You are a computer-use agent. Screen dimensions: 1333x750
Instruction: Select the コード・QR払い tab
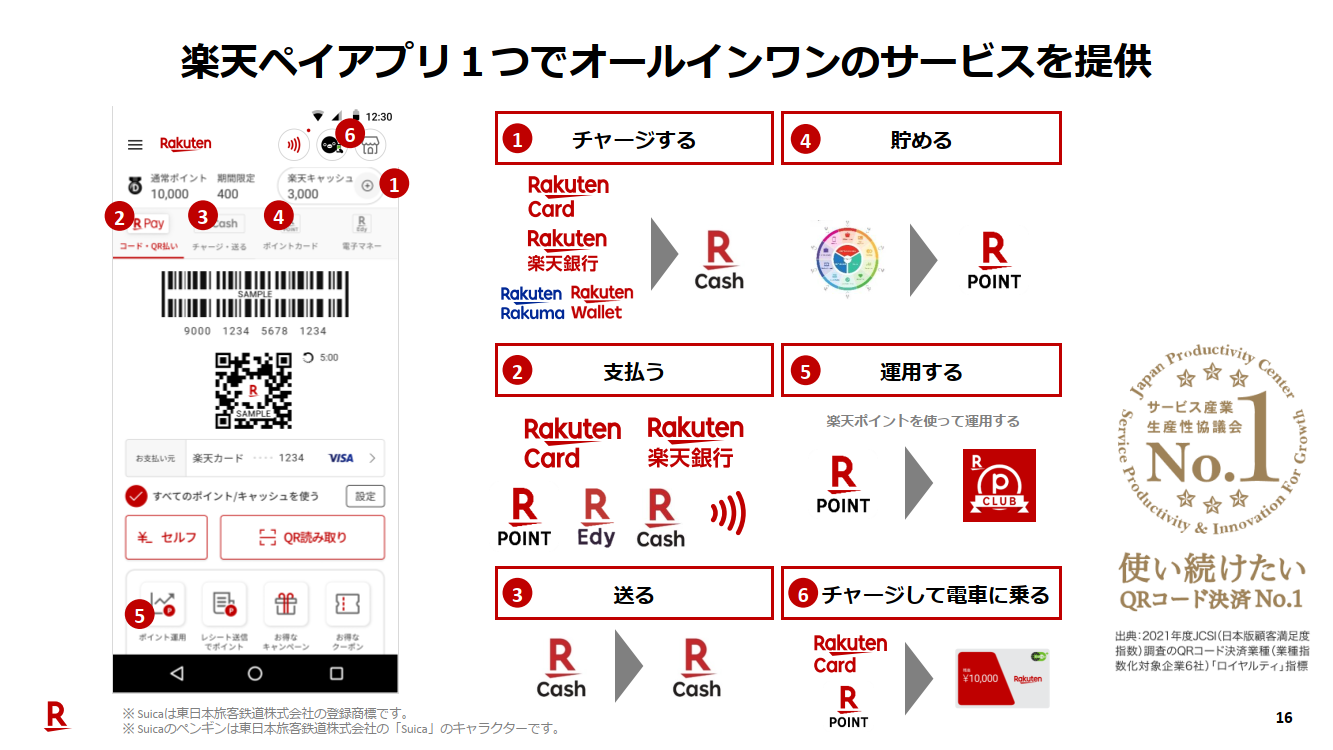click(x=149, y=233)
